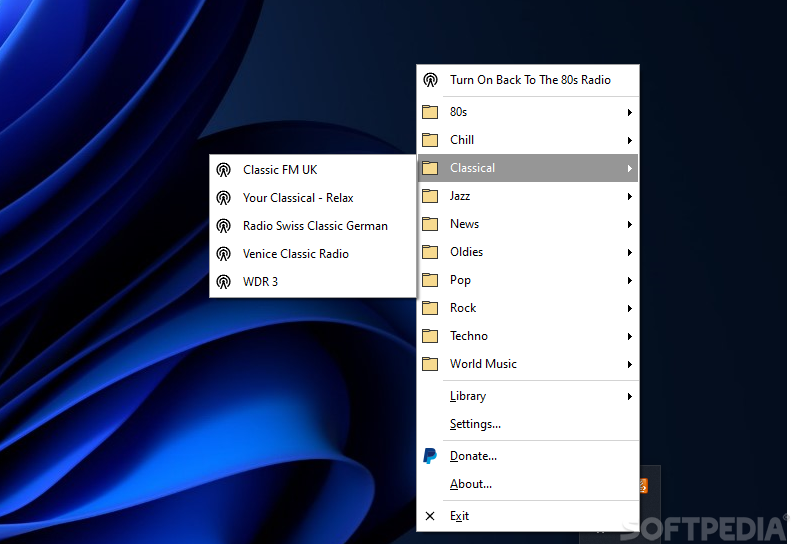This screenshot has width=805, height=556.
Task: Click the Classical submenu arrow
Action: pyautogui.click(x=629, y=168)
